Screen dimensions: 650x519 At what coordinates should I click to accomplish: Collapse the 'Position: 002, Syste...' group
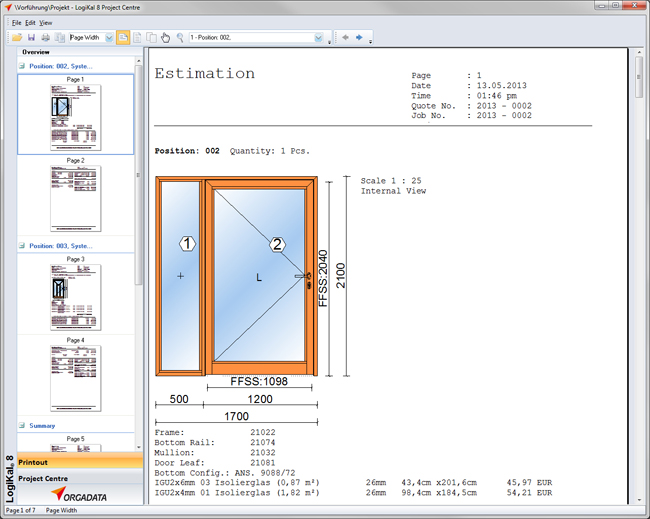[x=22, y=66]
